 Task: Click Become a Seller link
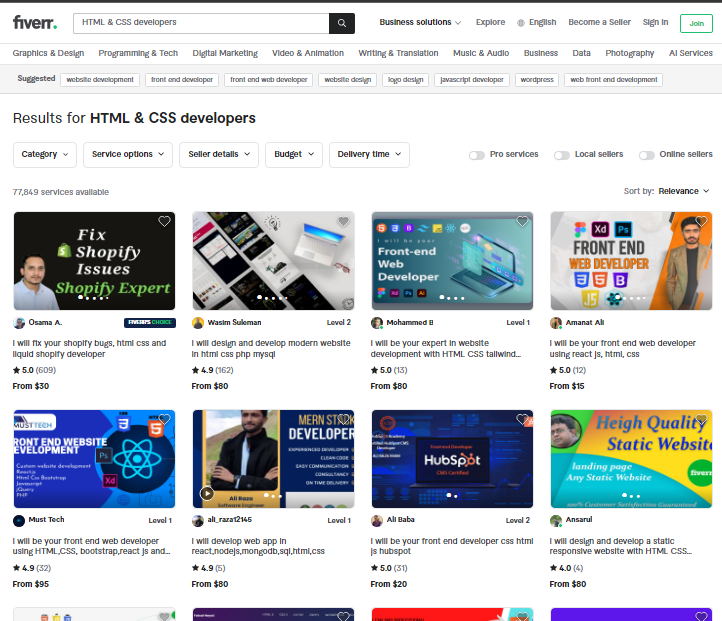(600, 22)
